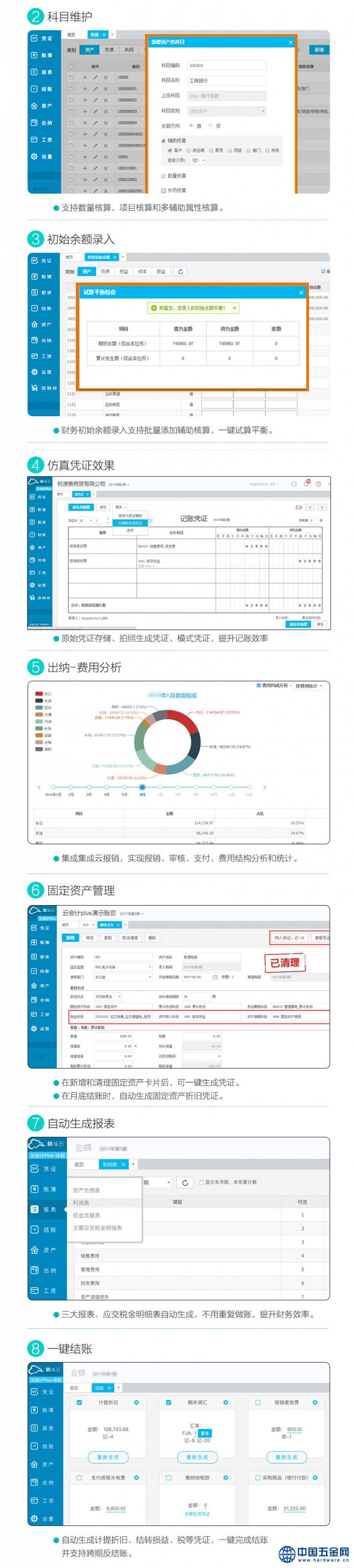
Task: Open the period dropdown in 利润表 toolbar
Action: (157, 1182)
